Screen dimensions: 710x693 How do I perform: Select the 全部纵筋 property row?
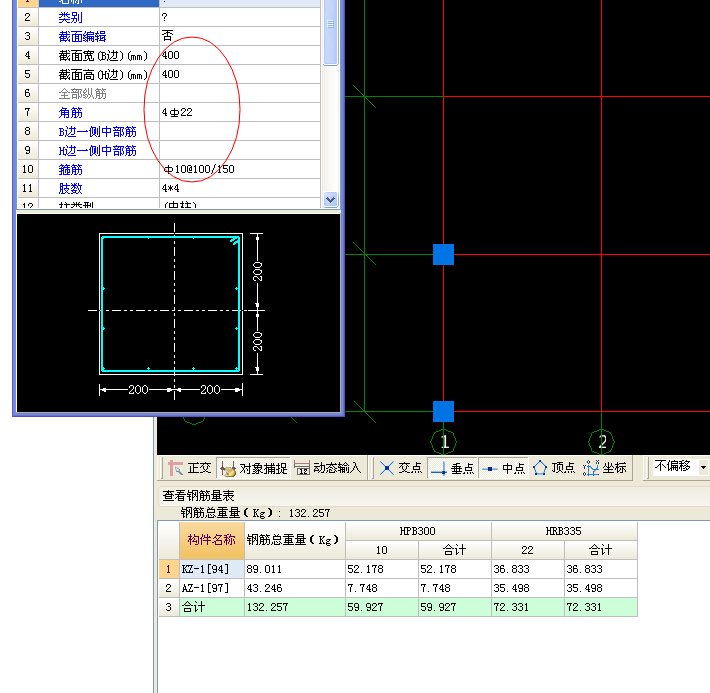point(169,93)
